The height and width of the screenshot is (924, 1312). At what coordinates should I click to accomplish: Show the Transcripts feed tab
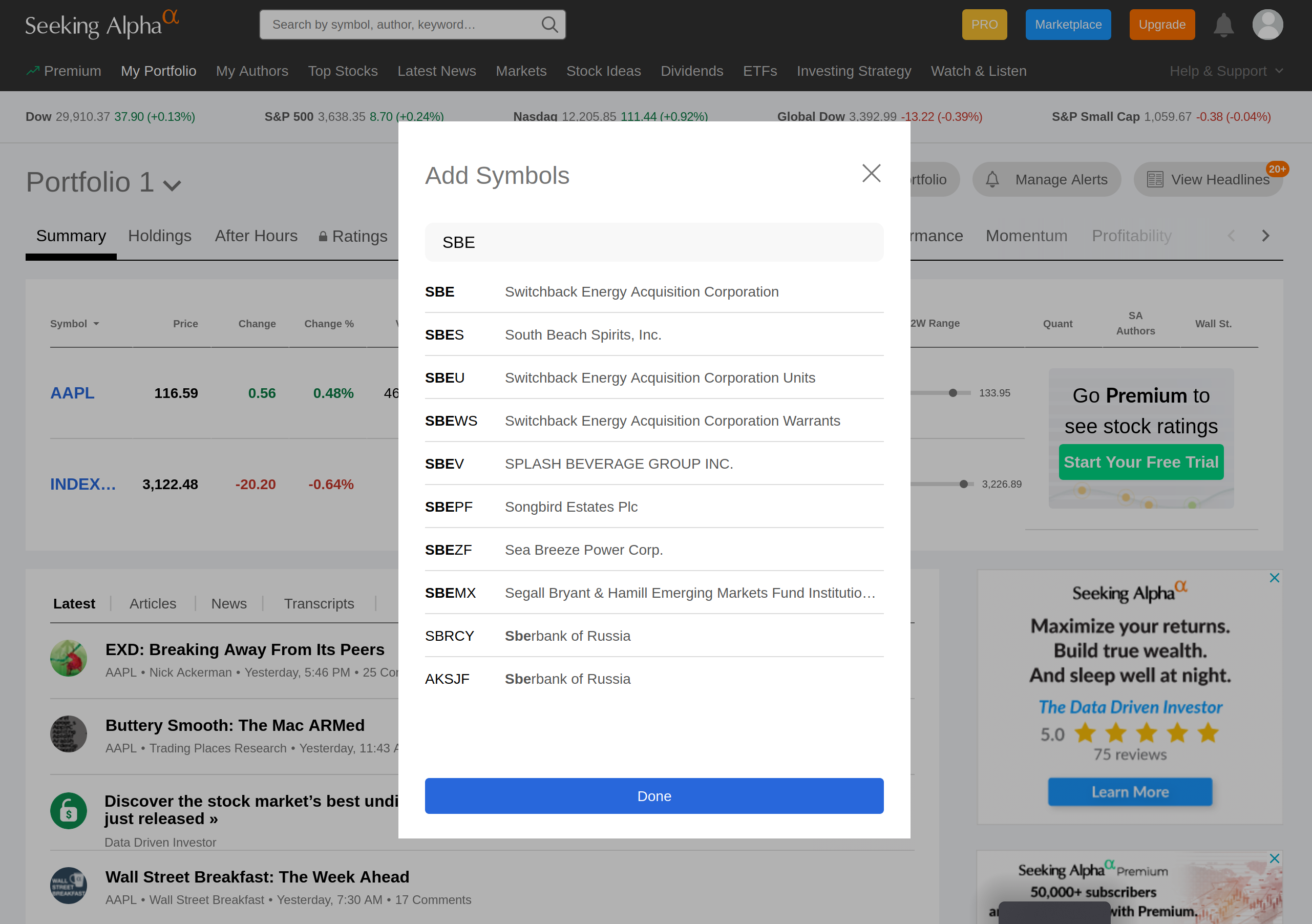tap(319, 603)
